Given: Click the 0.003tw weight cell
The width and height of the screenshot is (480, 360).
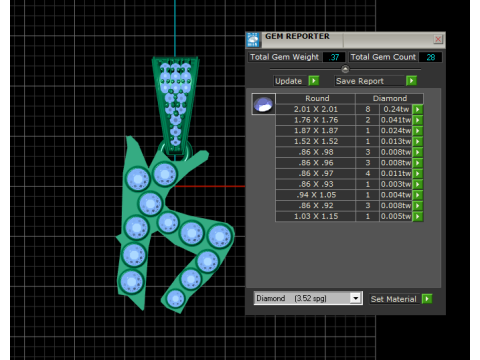Looking at the screenshot, I should [396, 184].
